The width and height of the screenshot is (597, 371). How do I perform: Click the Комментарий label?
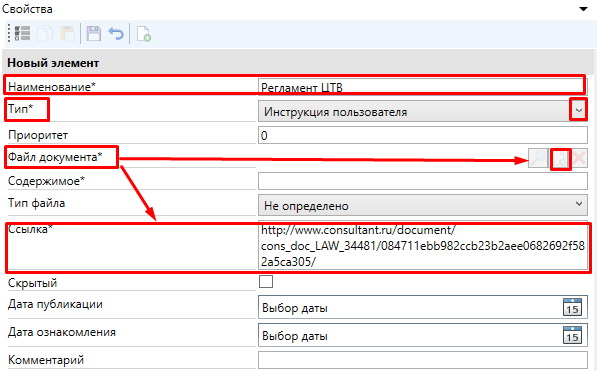46,360
